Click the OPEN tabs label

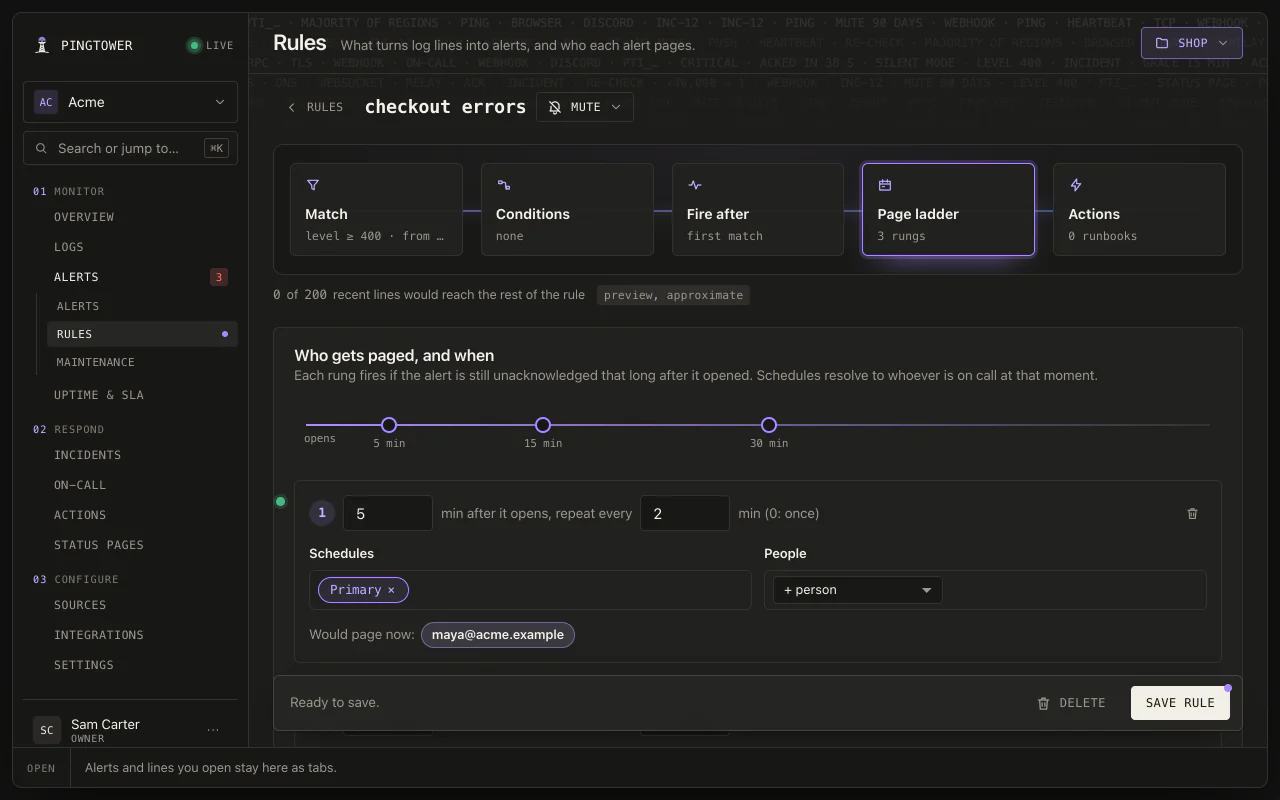click(41, 768)
